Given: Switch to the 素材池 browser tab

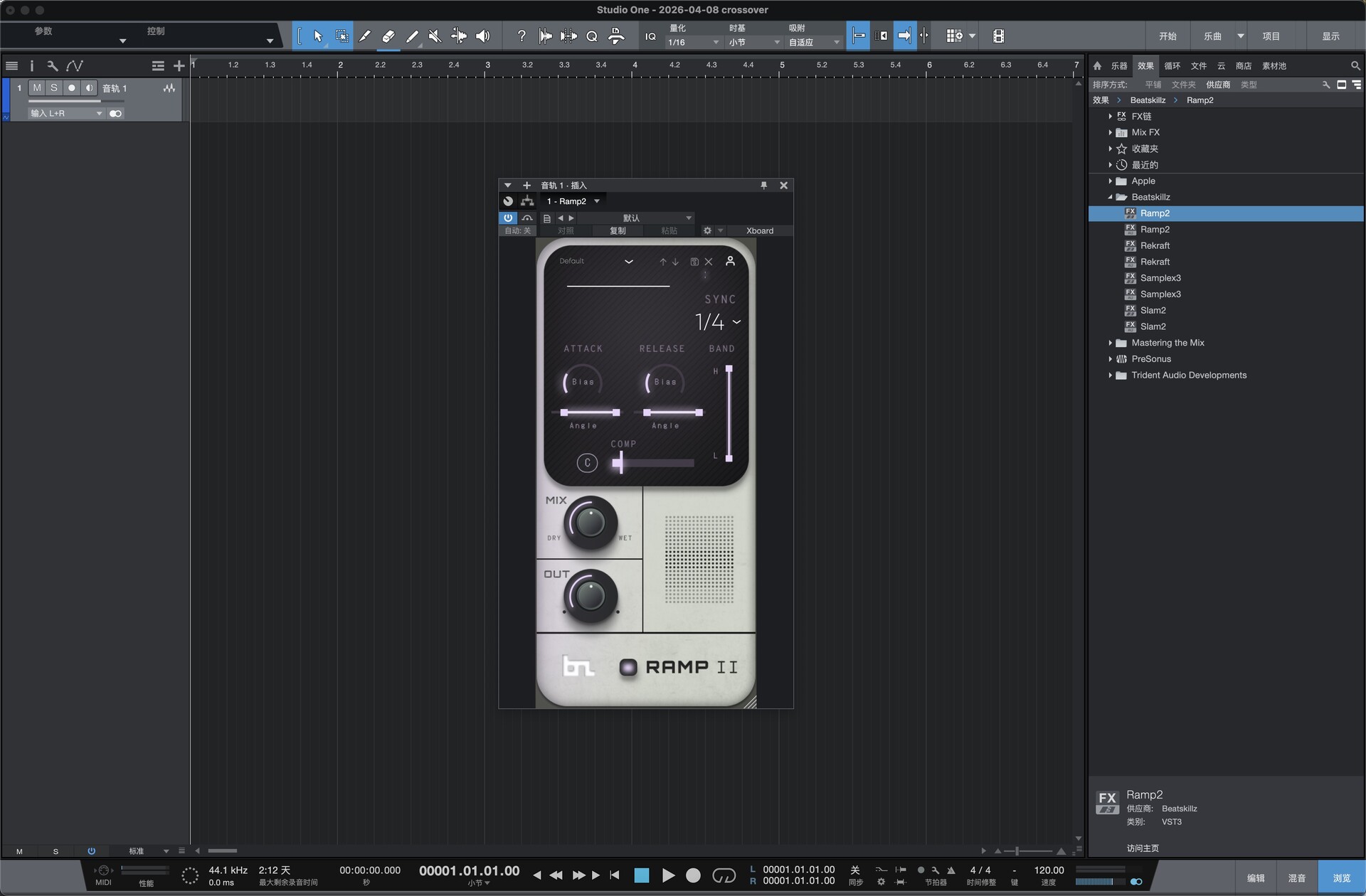Looking at the screenshot, I should pos(1274,66).
